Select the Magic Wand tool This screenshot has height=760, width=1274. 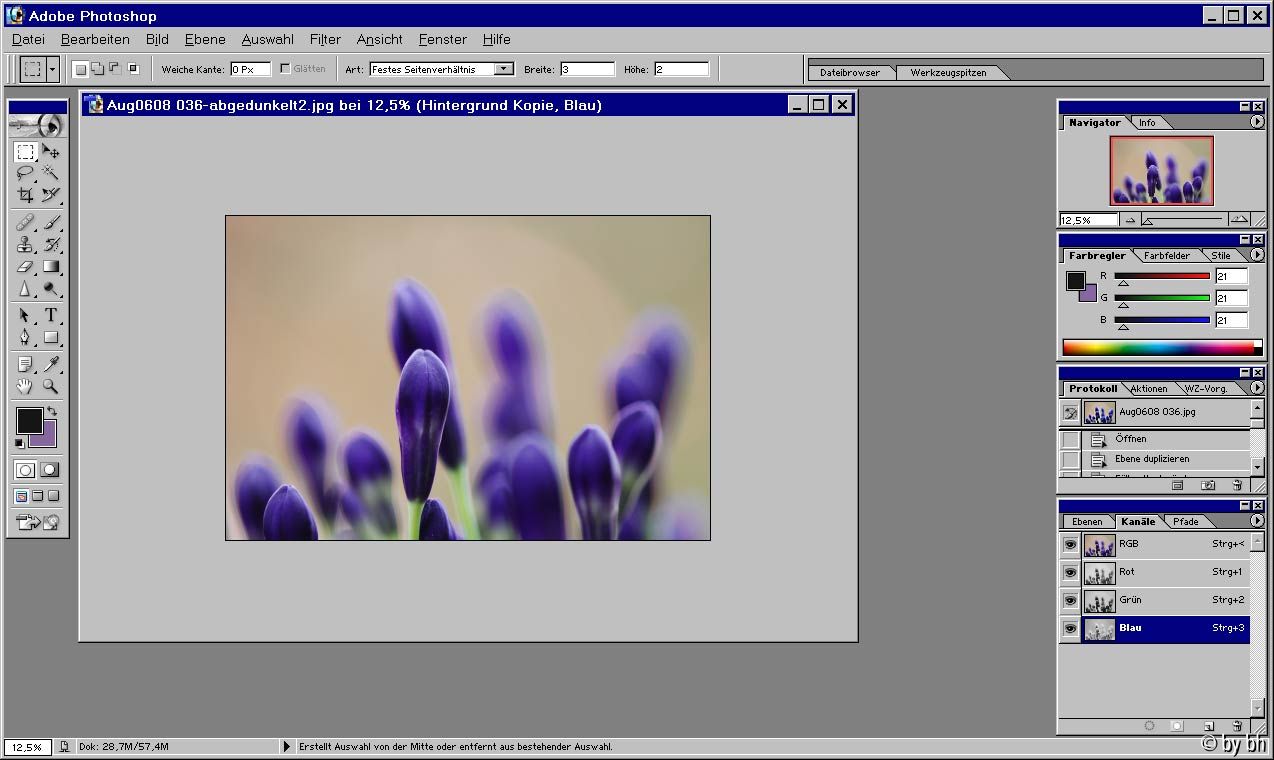pos(51,173)
